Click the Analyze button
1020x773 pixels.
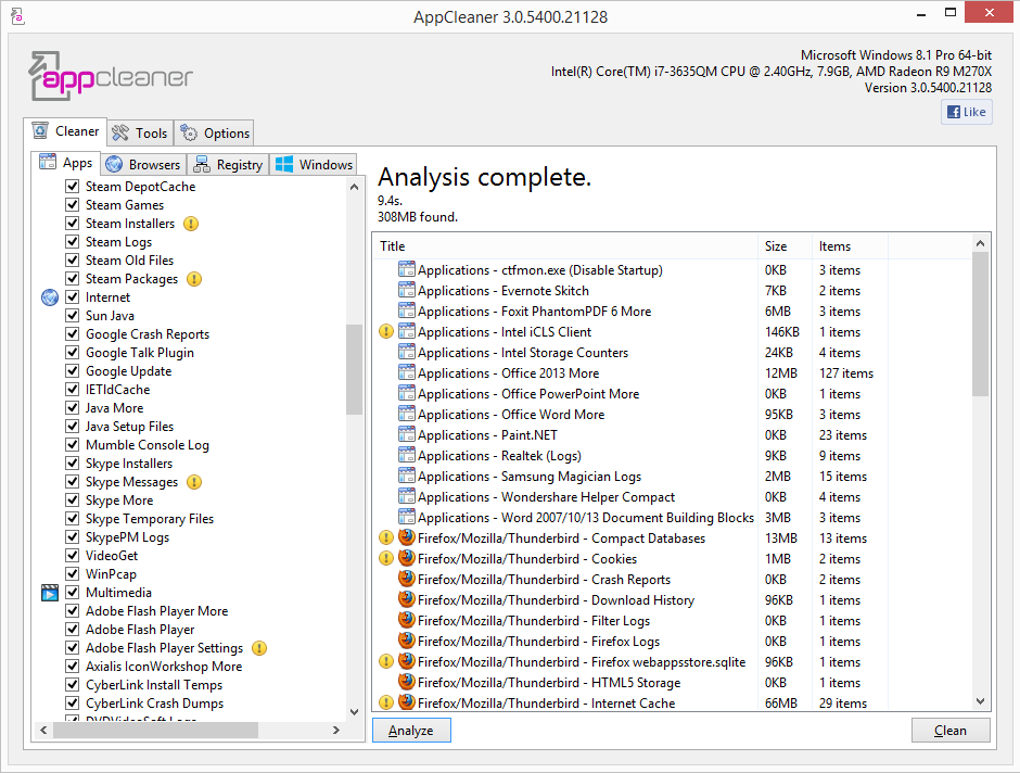[x=411, y=731]
